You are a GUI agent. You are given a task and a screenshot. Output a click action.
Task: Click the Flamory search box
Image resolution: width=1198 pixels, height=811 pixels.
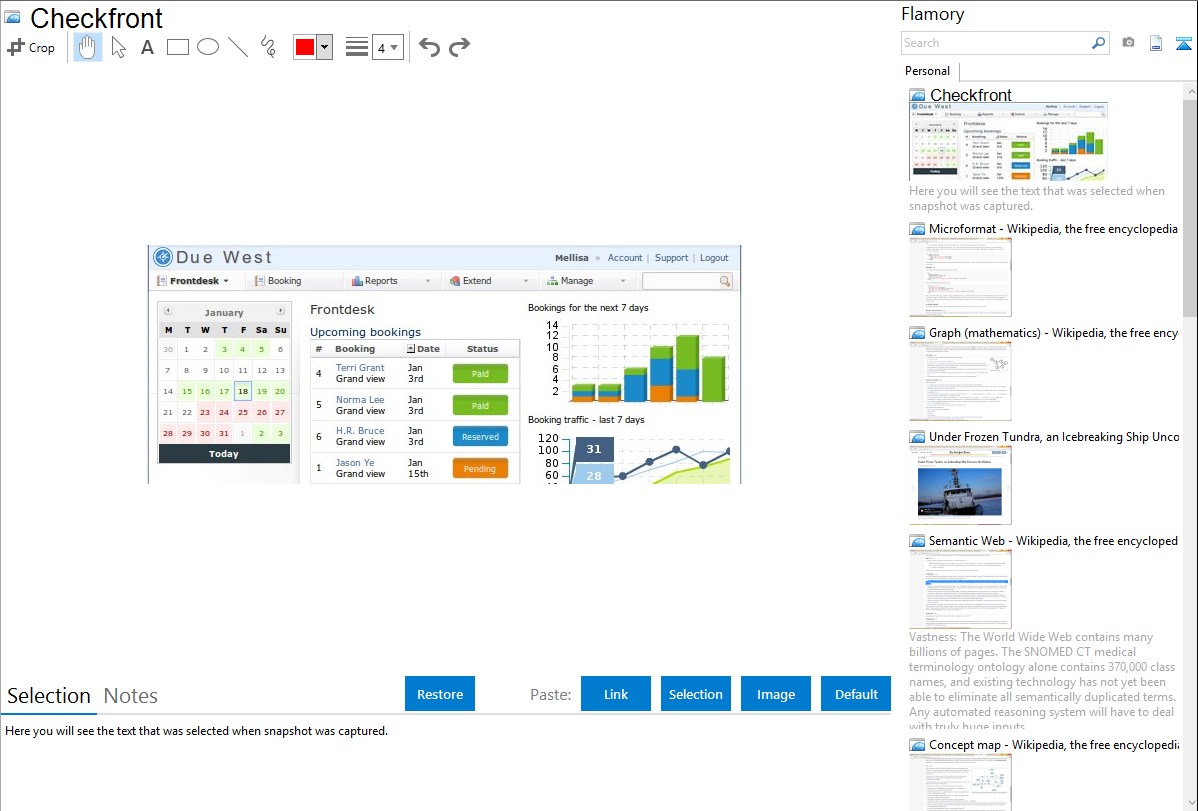pos(996,43)
